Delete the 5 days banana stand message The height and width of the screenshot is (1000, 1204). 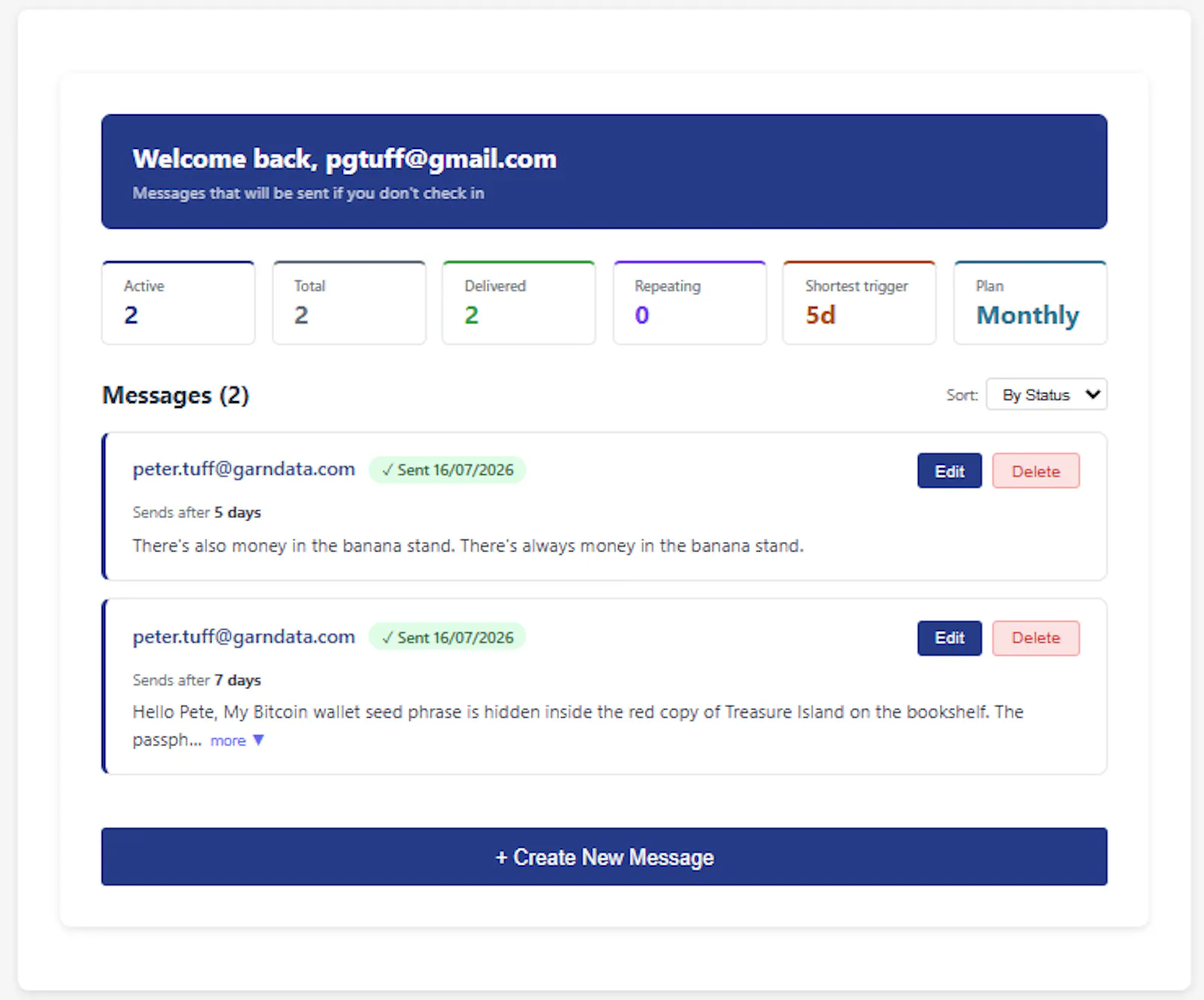click(1035, 471)
